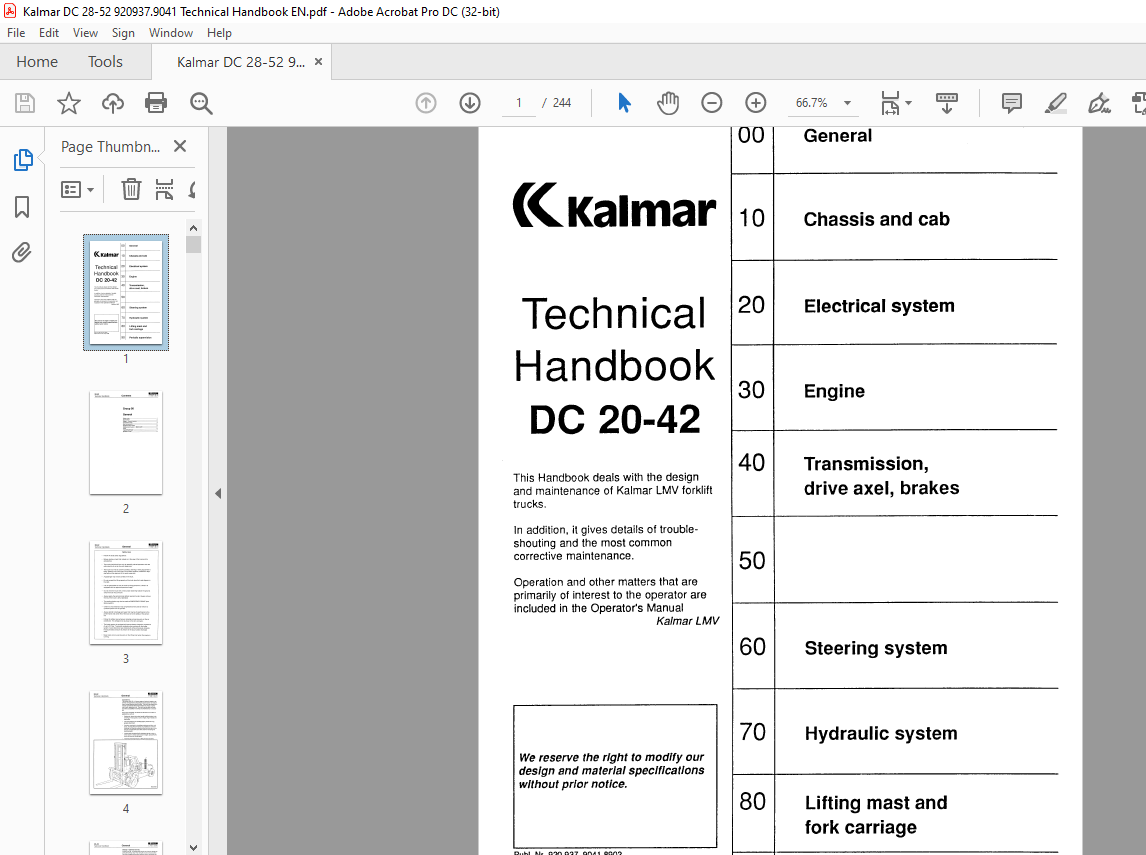Close the Kalmar document tab

[318, 62]
